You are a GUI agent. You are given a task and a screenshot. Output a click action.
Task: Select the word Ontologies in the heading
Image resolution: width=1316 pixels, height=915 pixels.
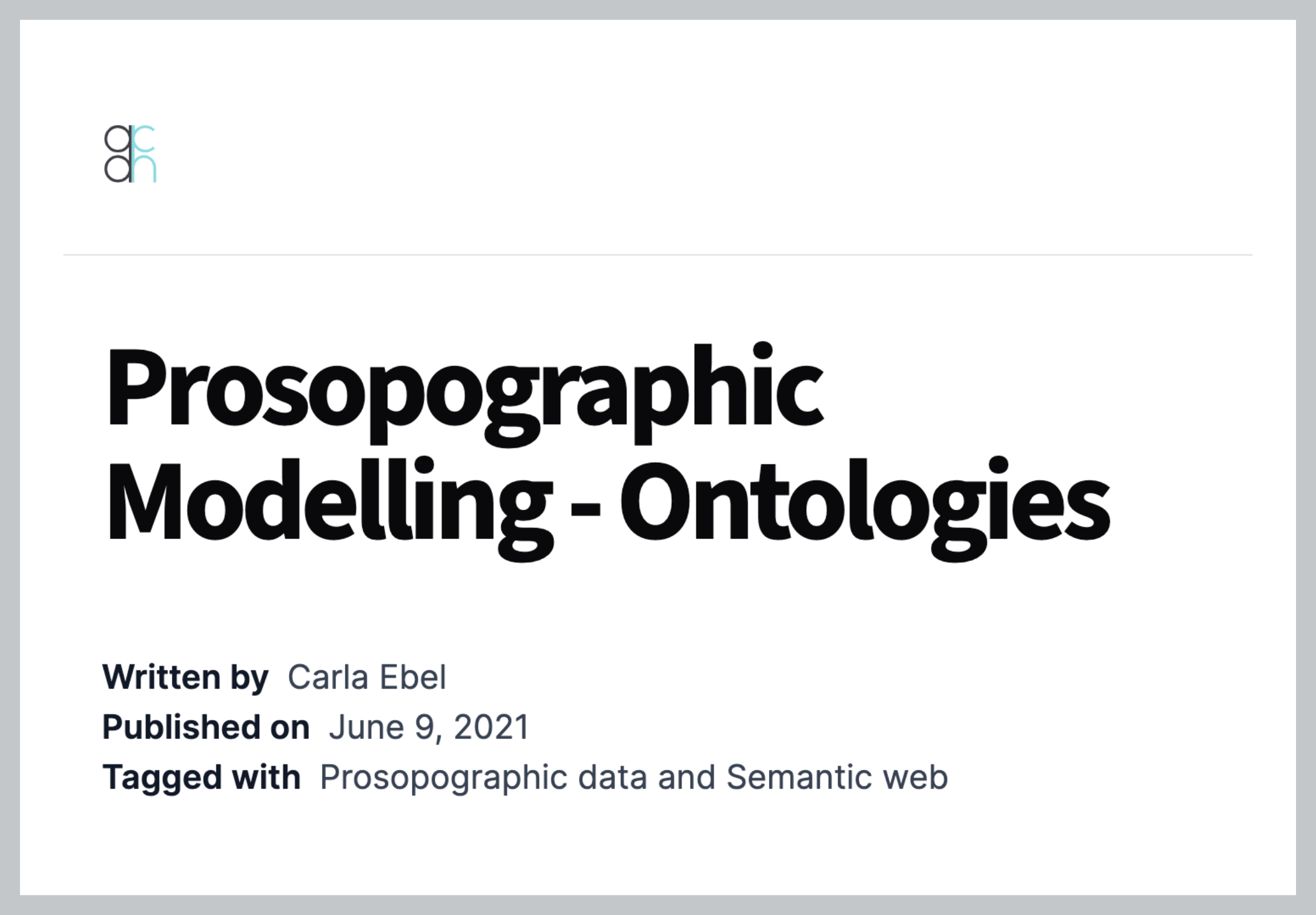[866, 508]
